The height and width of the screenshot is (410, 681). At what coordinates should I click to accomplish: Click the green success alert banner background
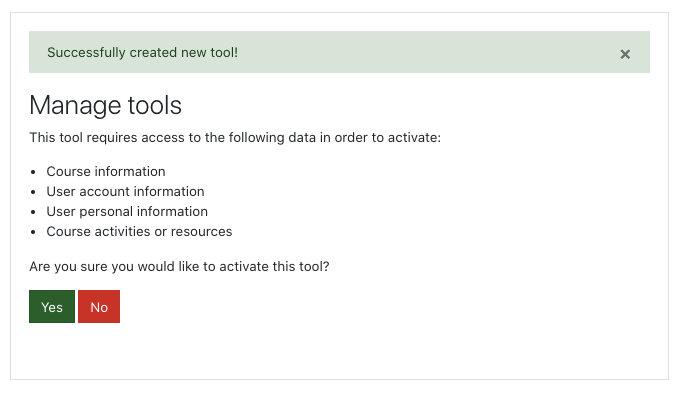(x=391, y=52)
